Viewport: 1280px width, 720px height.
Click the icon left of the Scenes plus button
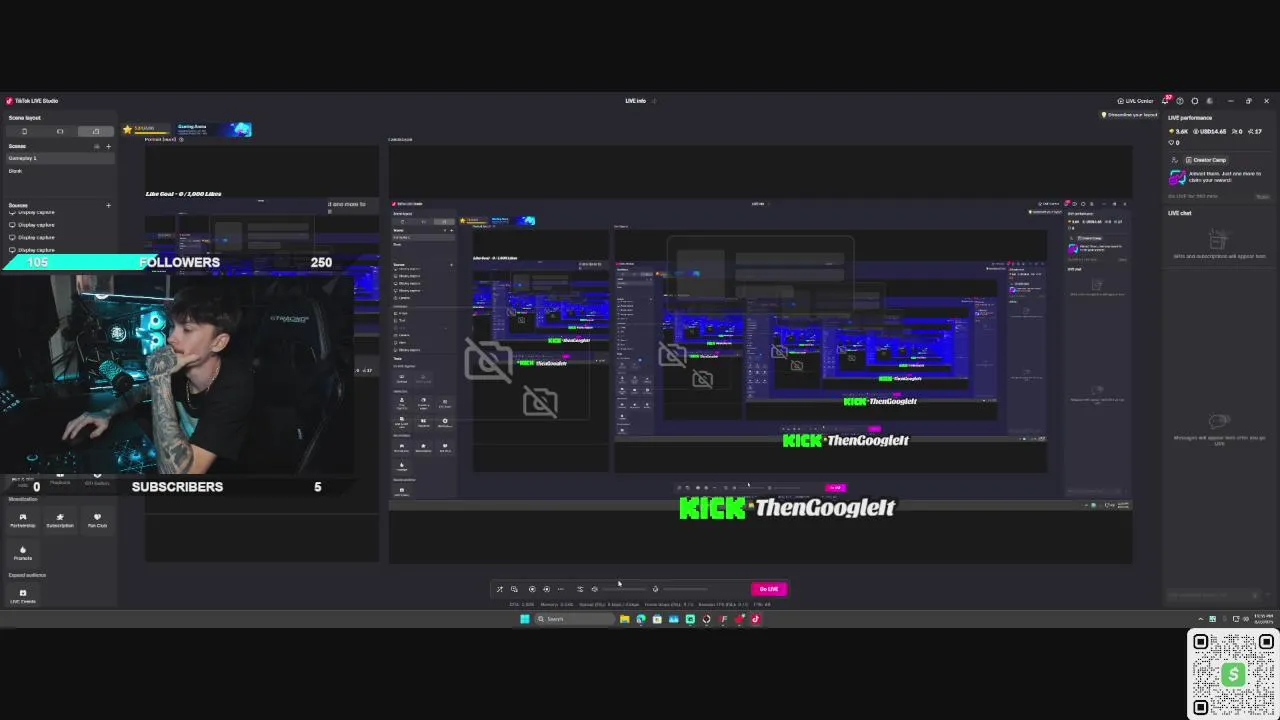[97, 146]
